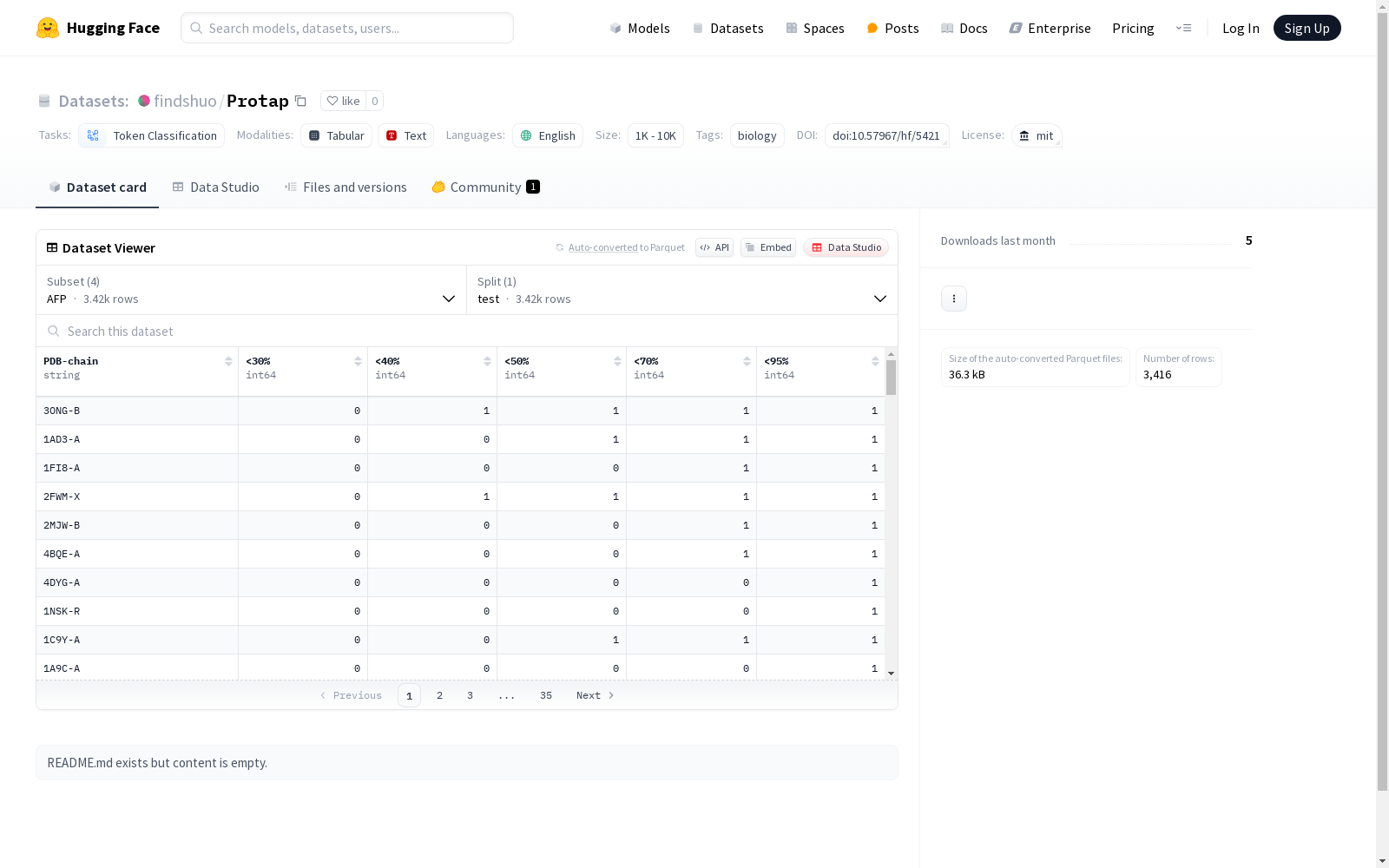Switch to Files and versions tab
This screenshot has height=868, width=1389.
pyautogui.click(x=346, y=187)
